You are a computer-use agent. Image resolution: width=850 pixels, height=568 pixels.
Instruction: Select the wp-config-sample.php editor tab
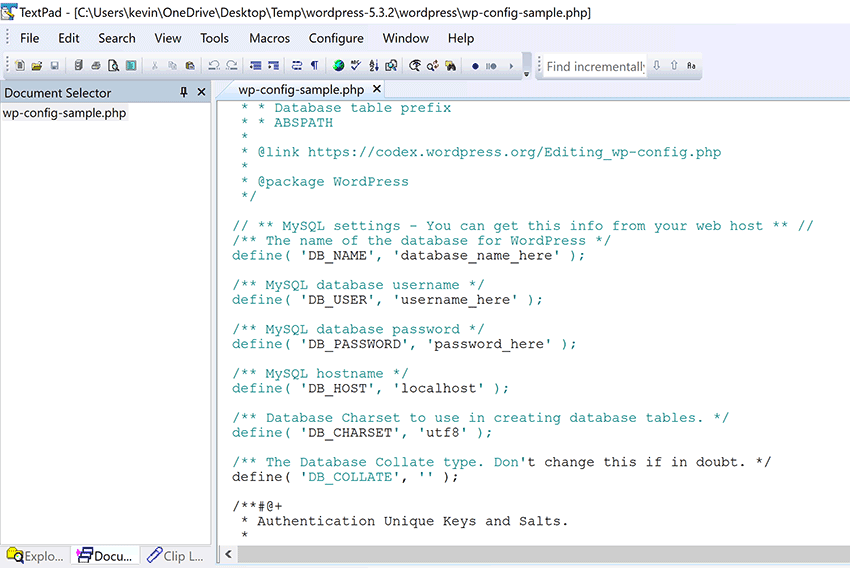(301, 89)
